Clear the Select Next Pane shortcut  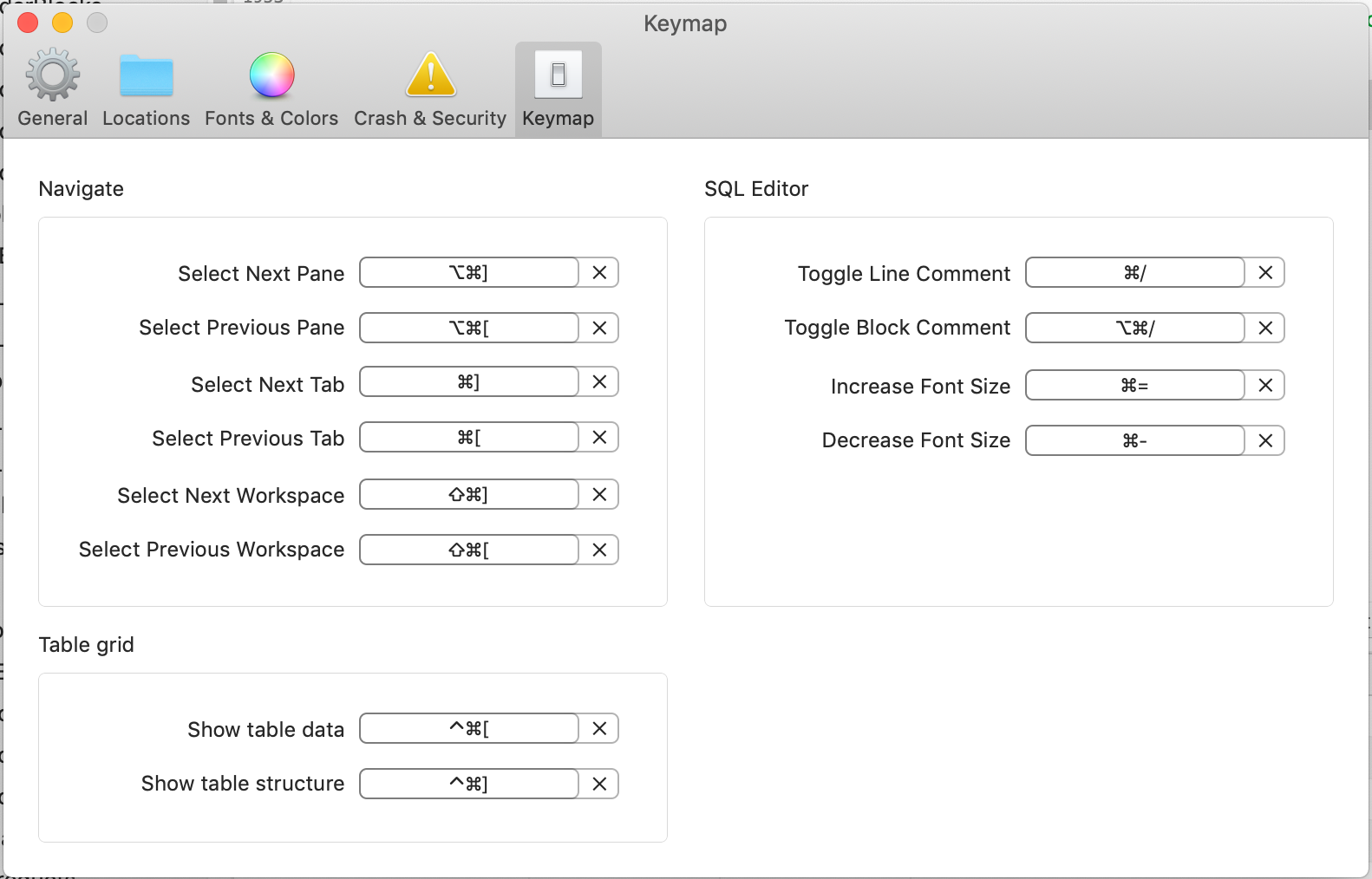click(x=599, y=272)
